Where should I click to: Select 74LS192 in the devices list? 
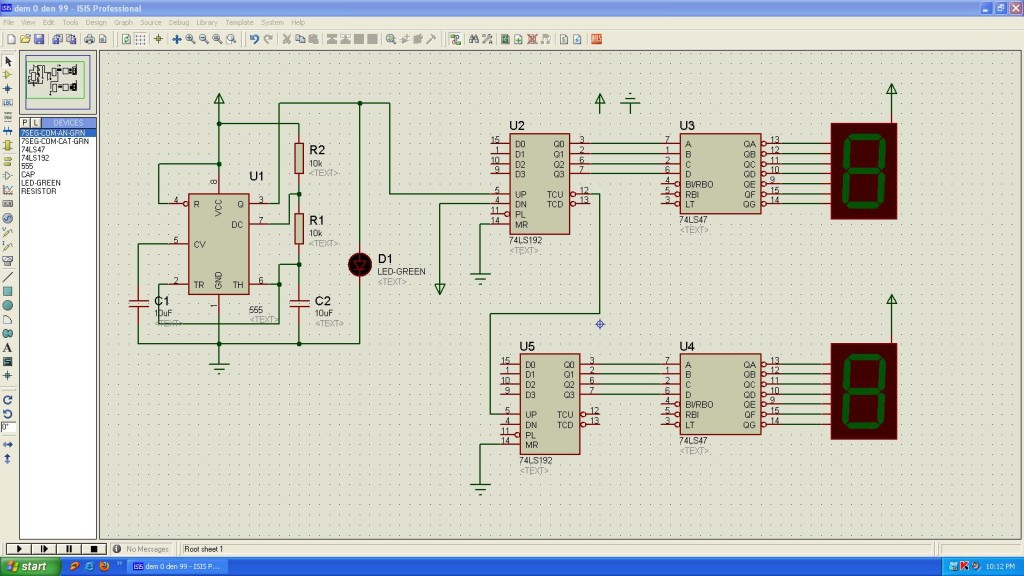pos(35,157)
